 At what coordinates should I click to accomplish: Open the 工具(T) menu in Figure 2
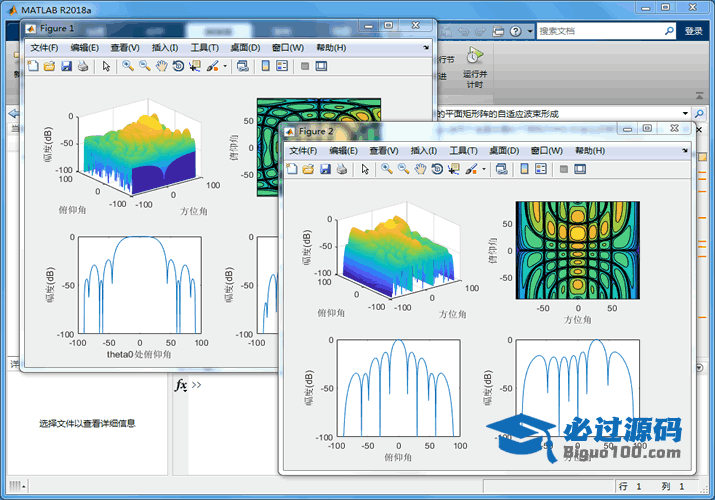click(463, 150)
